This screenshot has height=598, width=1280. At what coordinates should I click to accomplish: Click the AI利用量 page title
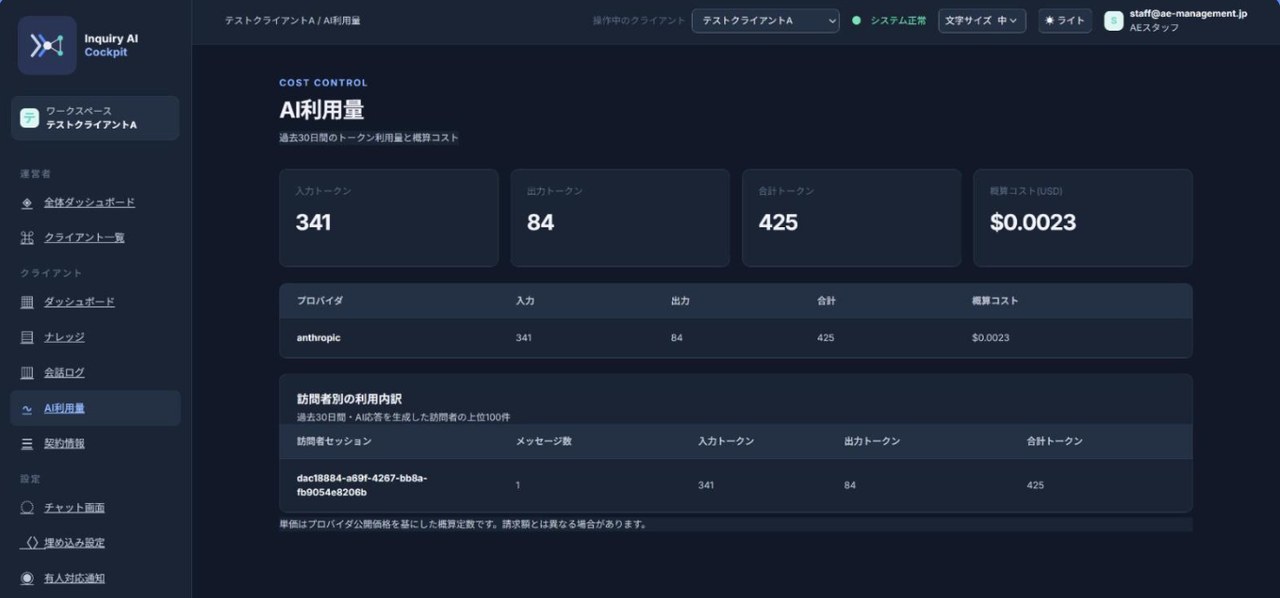tap(321, 109)
